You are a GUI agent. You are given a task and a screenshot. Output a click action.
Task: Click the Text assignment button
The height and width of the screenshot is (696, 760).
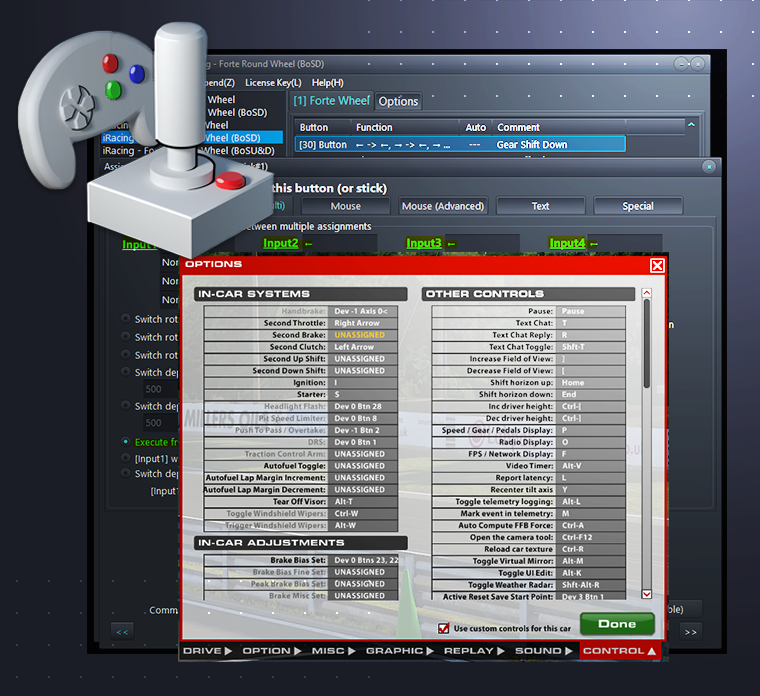click(540, 206)
